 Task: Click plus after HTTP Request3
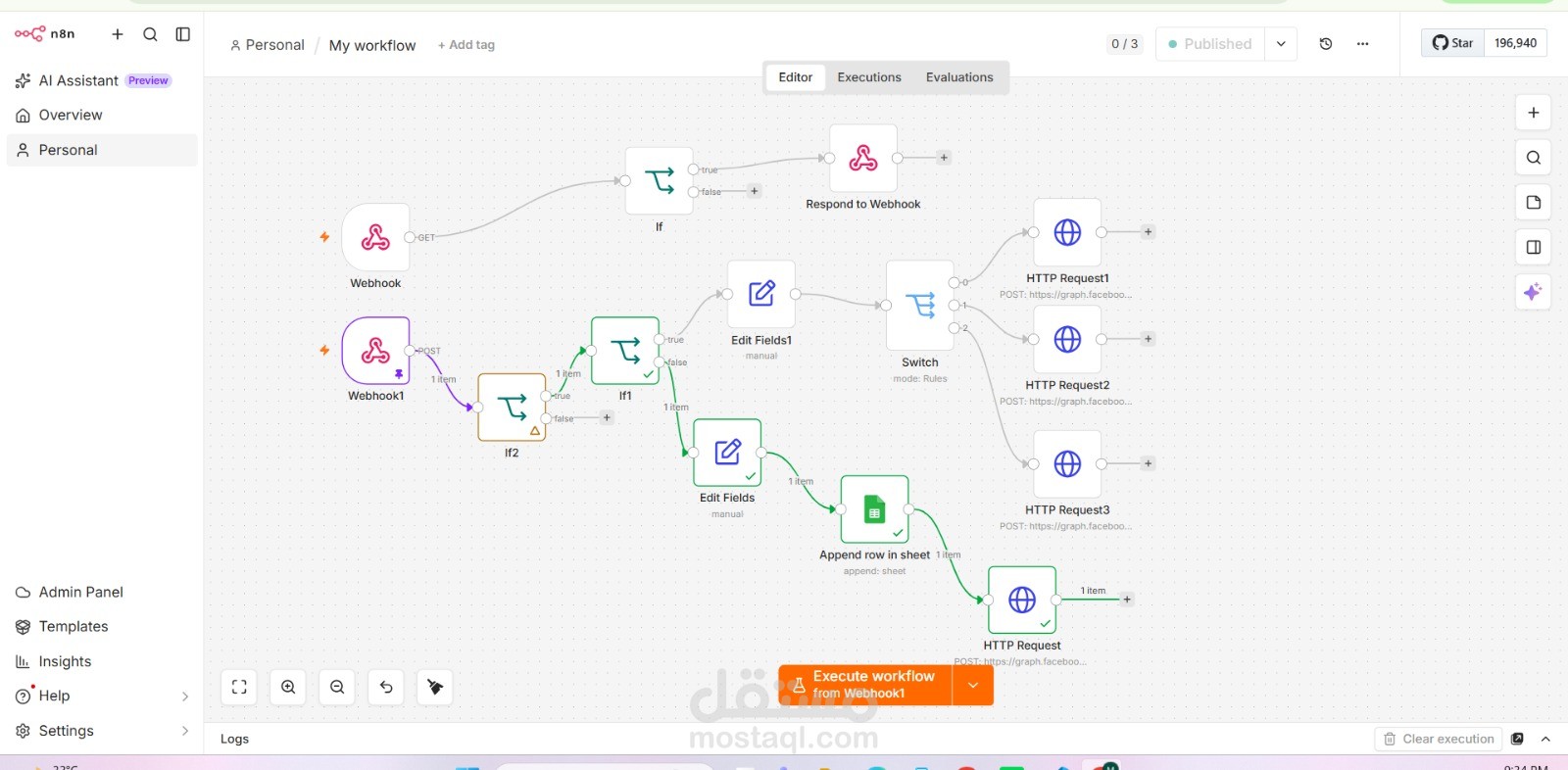coord(1148,463)
